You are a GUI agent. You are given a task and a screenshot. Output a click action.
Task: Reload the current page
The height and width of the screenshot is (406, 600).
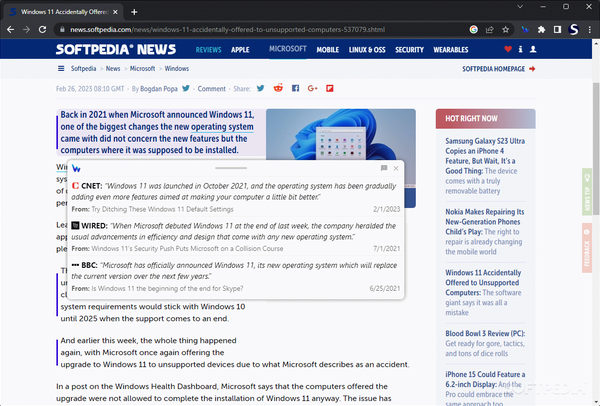(x=42, y=29)
